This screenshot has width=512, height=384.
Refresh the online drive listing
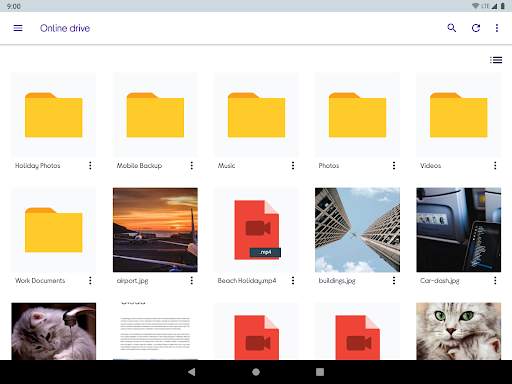tap(476, 28)
